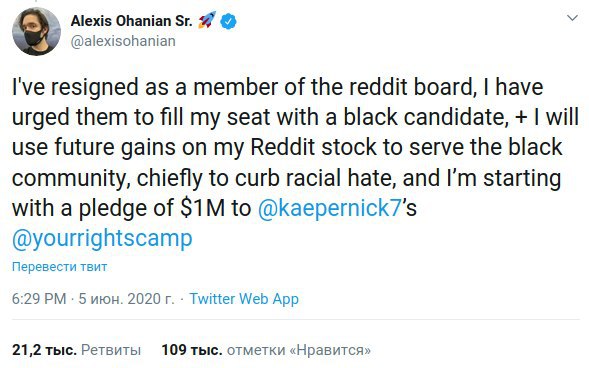Click the Ретвиты label
589x368 pixels.
click(111, 350)
